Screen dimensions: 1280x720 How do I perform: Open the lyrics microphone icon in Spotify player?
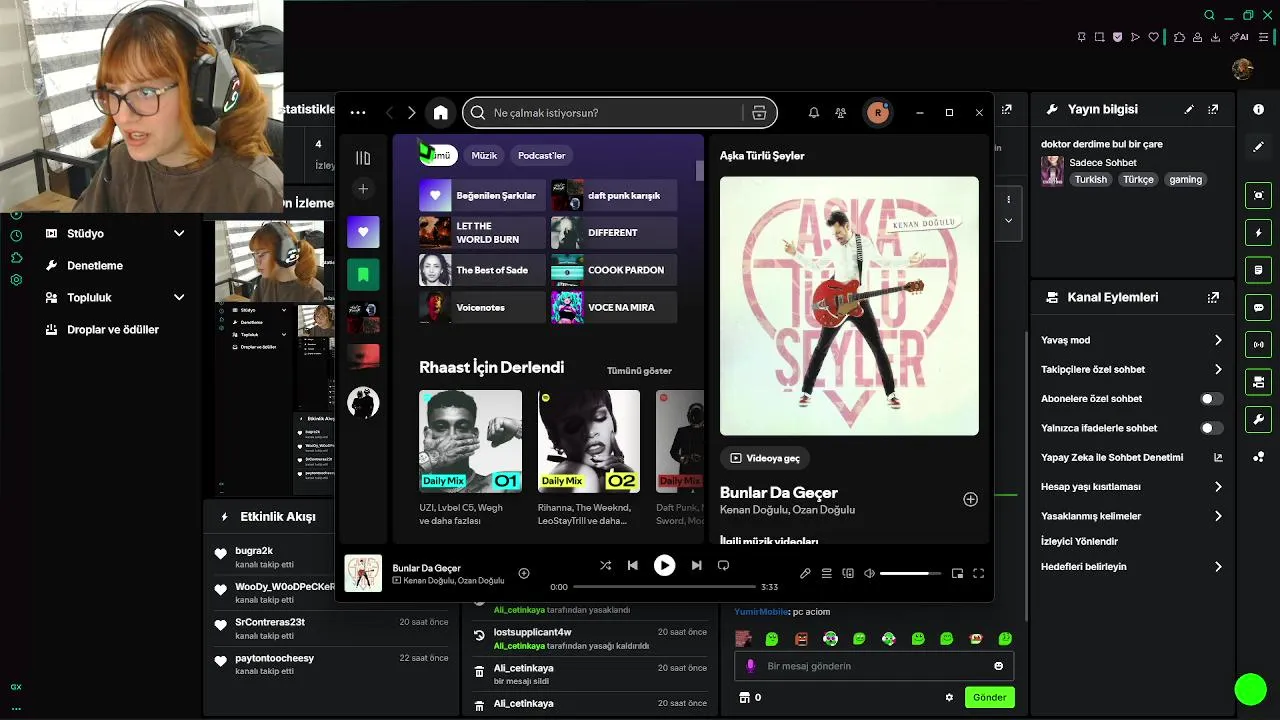coord(805,573)
